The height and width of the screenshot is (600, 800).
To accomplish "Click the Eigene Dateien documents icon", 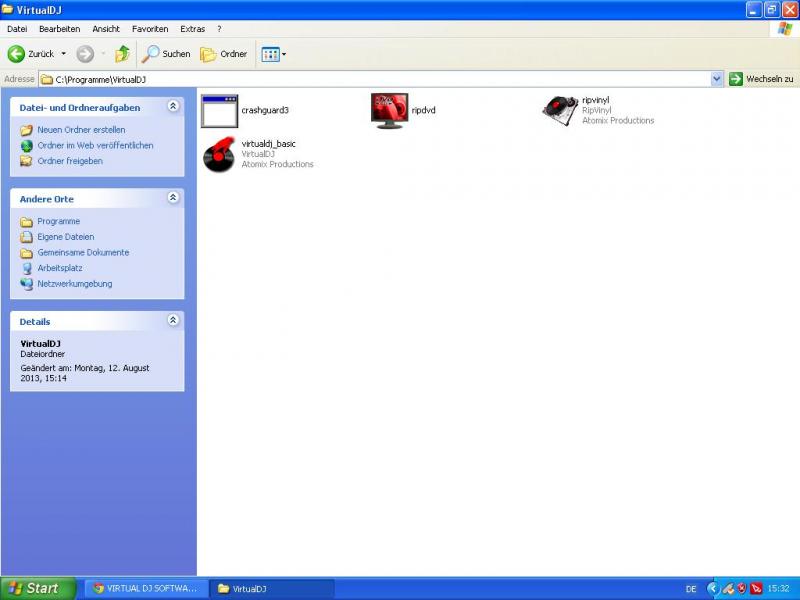I will (x=27, y=237).
